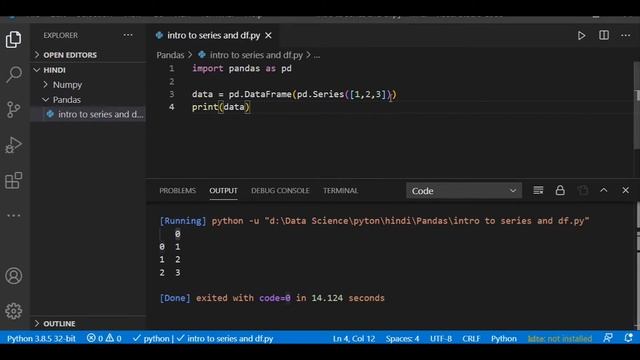The image size is (640, 360).
Task: Click line number 2 in the gutter
Action: pyautogui.click(x=171, y=81)
